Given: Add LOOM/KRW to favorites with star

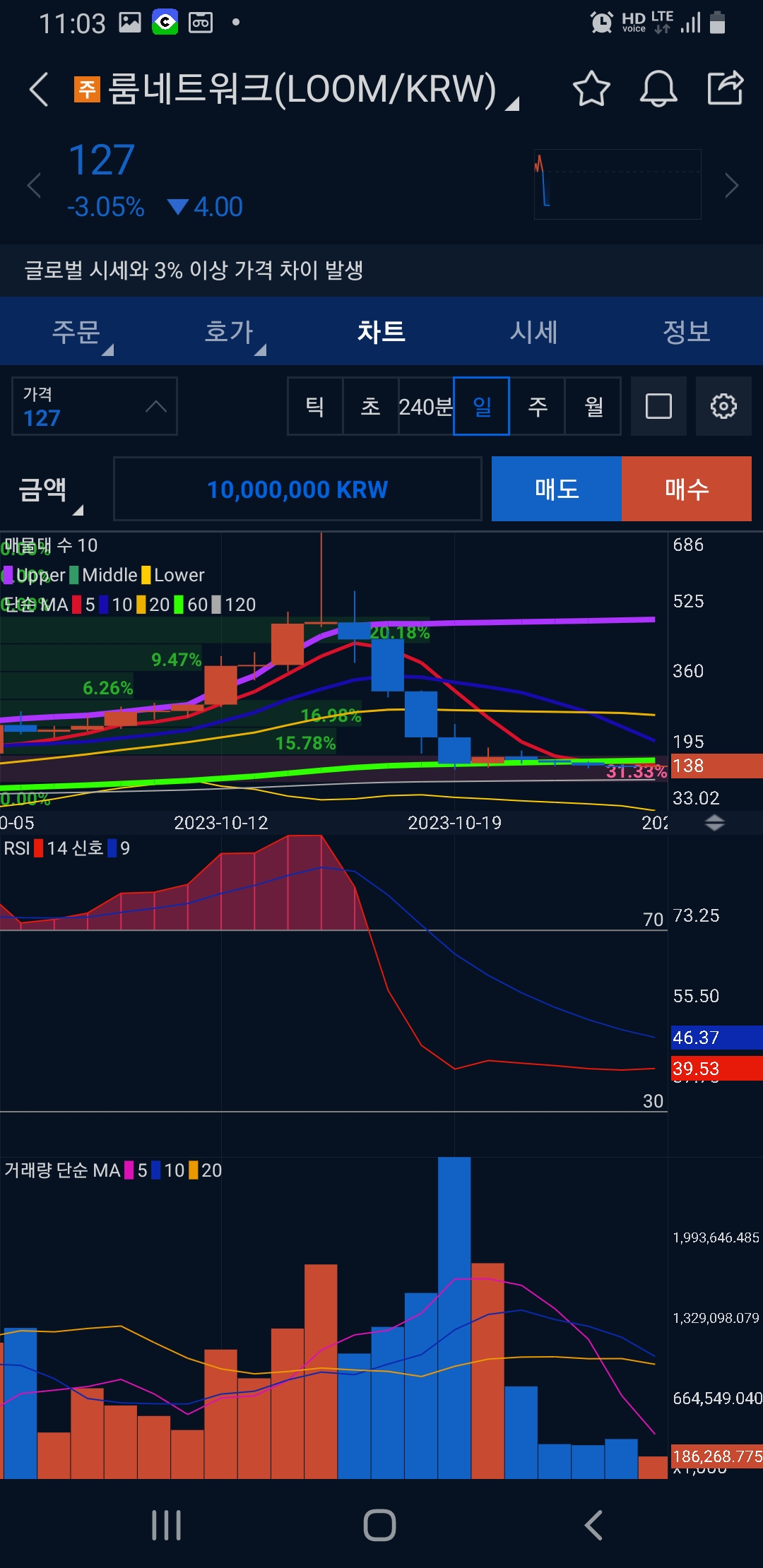Looking at the screenshot, I should [x=591, y=89].
